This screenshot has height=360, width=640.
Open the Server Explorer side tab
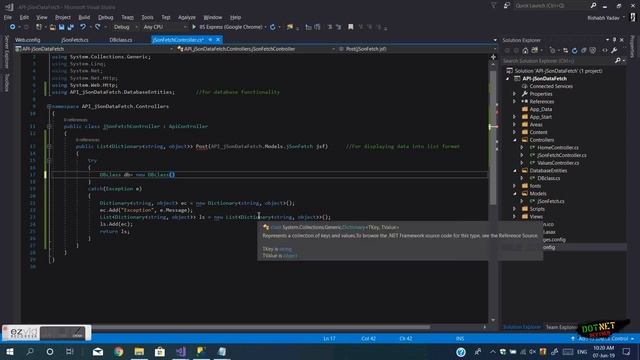(6, 51)
